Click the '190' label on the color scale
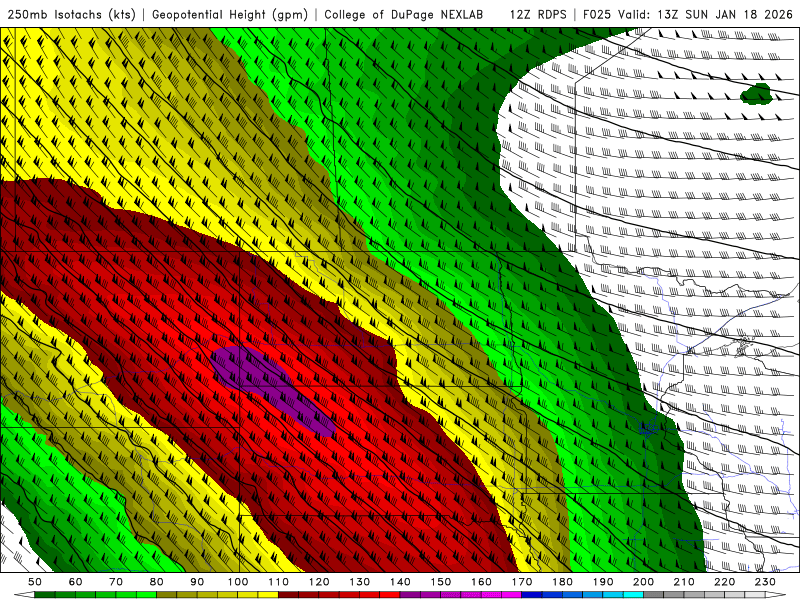800x600 pixels. tap(603, 582)
